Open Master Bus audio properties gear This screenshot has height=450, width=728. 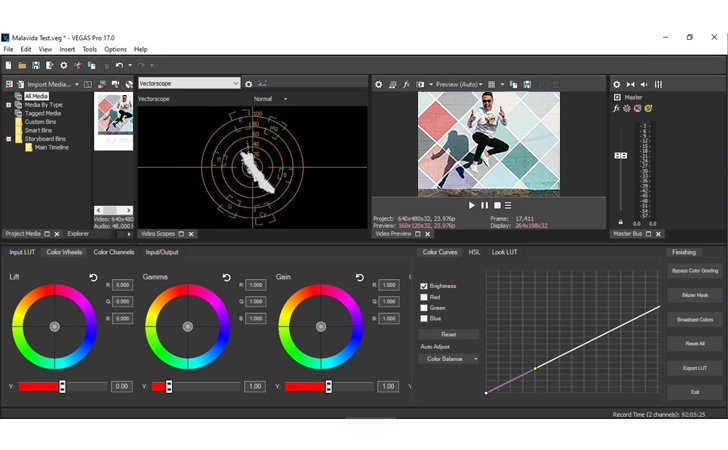point(617,85)
